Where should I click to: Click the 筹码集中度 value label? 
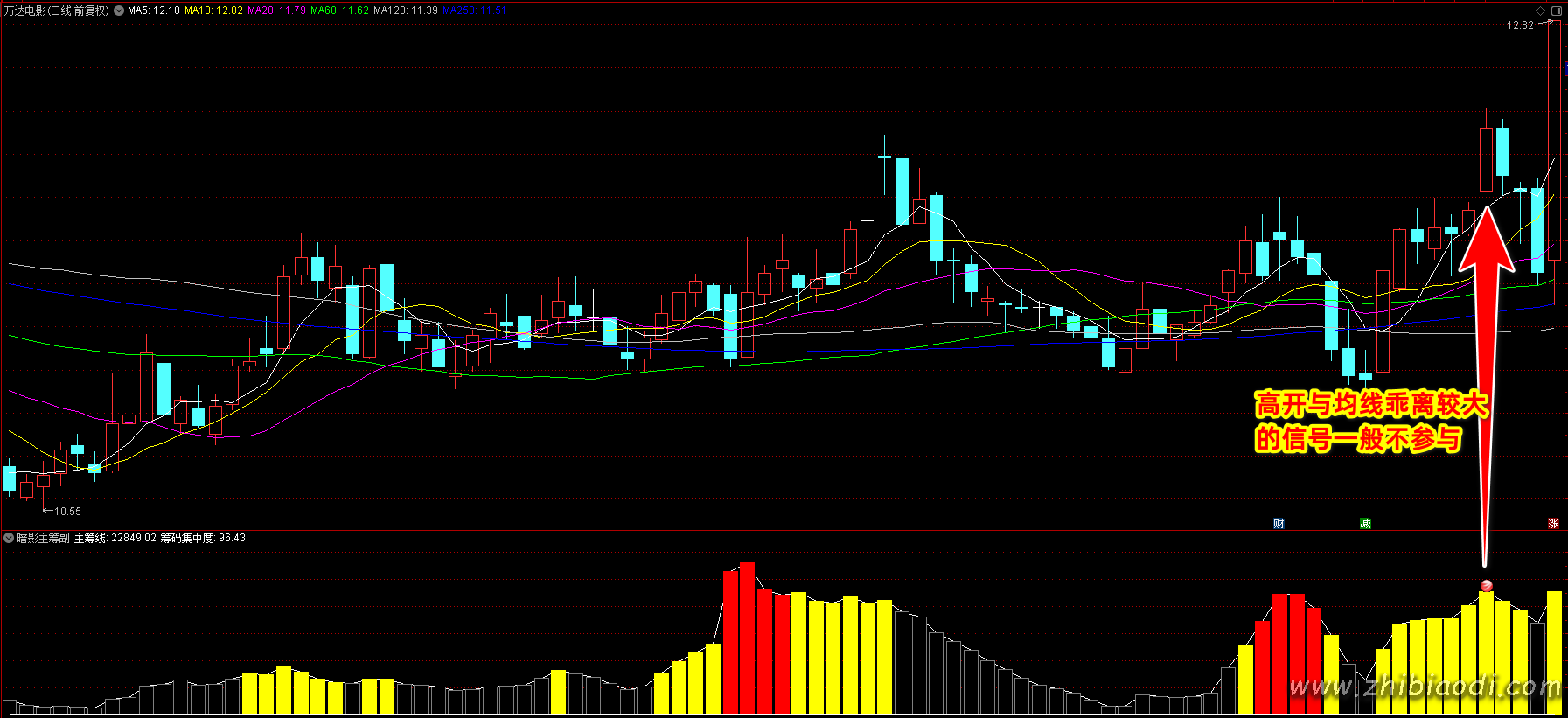[203, 538]
